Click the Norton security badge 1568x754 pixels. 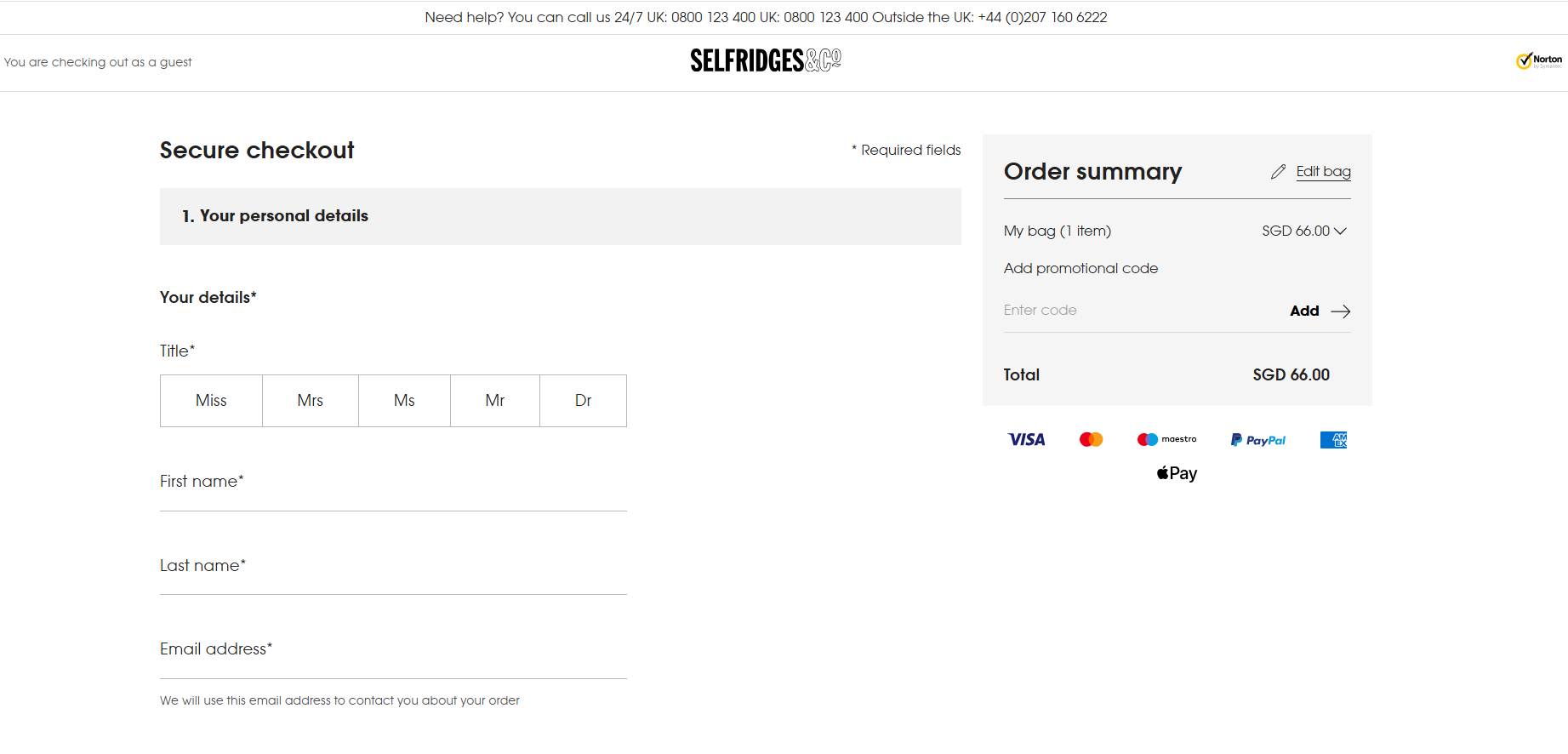tap(1538, 60)
